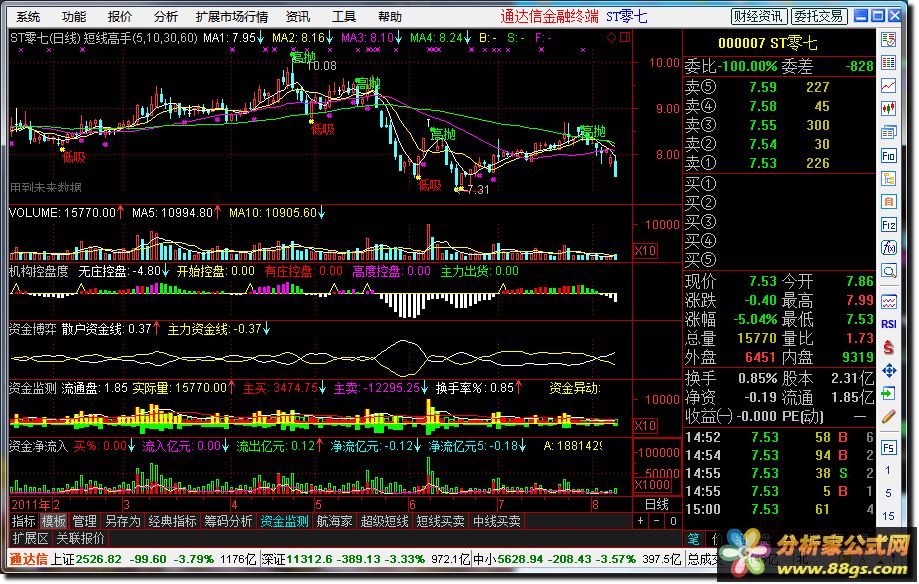The height and width of the screenshot is (584, 919).
Task: Click the X10 scale box on the volume panel
Action: pos(645,251)
